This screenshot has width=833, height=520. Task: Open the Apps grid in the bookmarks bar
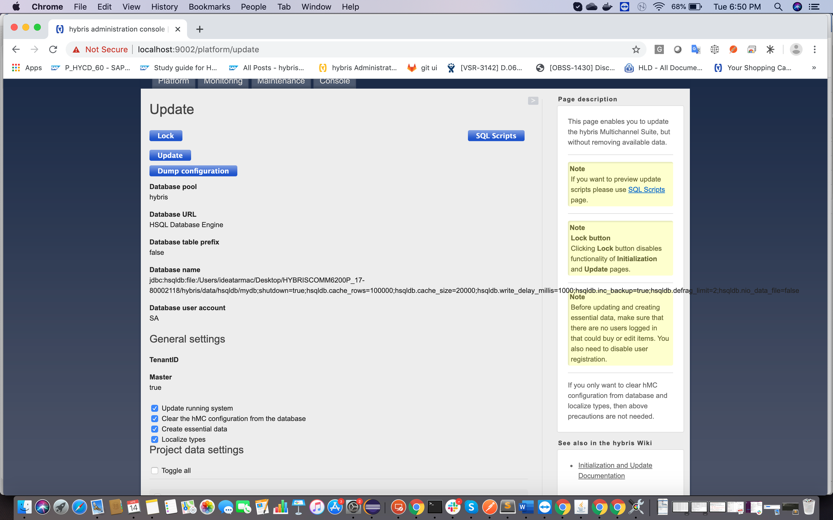[x=26, y=68]
